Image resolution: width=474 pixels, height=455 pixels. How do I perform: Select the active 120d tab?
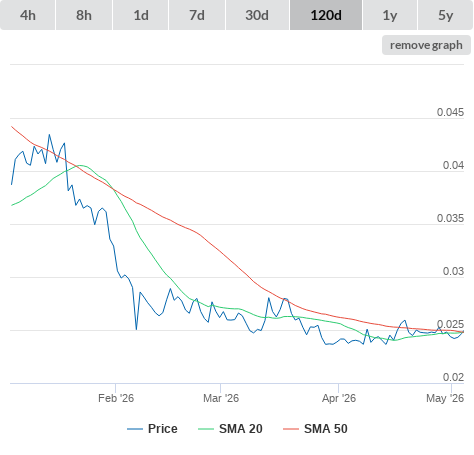(x=326, y=15)
